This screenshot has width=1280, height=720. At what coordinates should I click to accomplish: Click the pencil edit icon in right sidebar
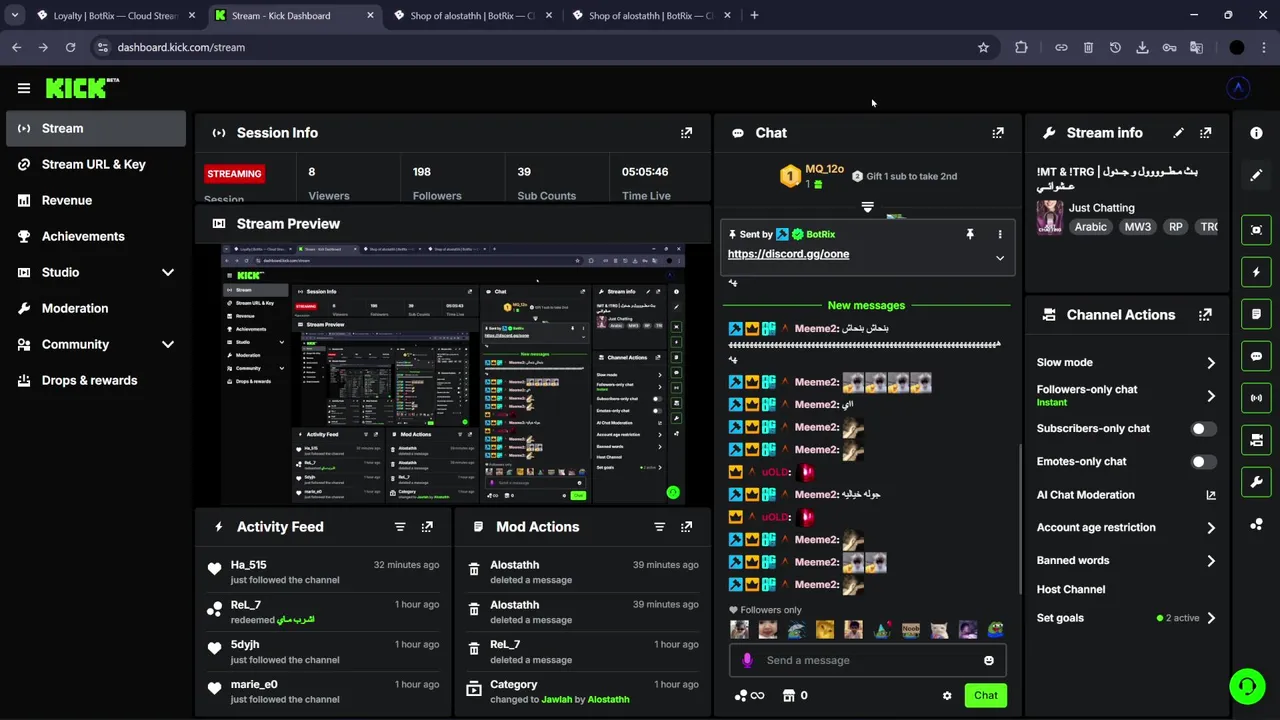1256,175
